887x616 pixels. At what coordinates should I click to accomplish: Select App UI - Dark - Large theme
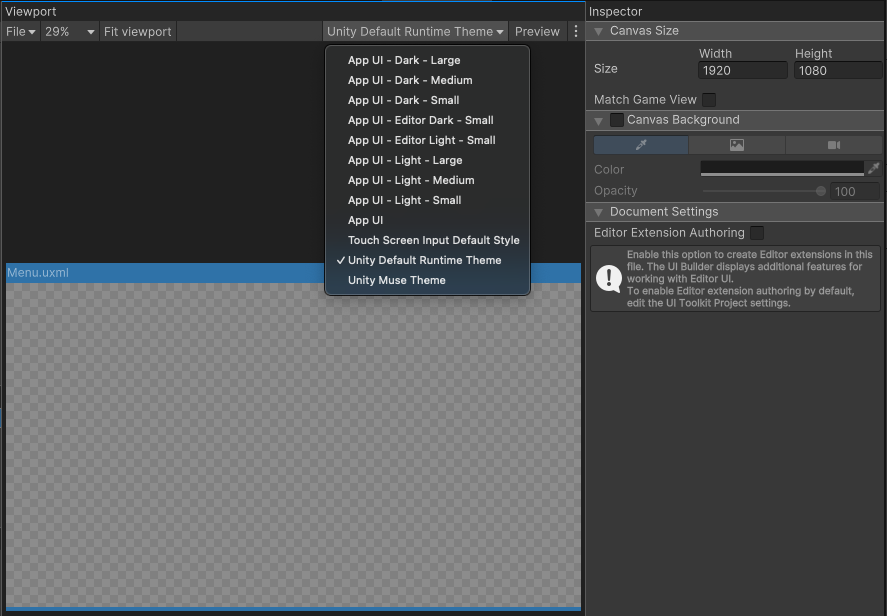404,60
